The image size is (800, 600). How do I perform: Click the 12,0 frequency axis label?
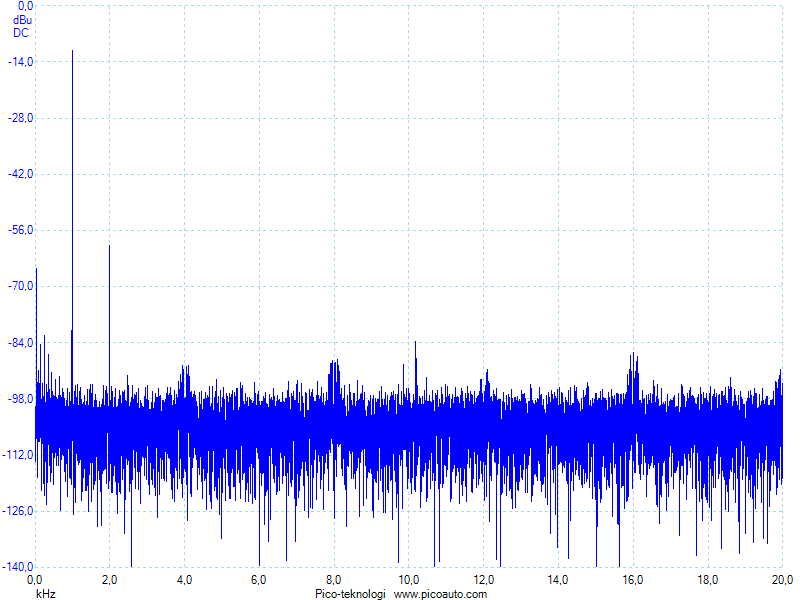483,580
